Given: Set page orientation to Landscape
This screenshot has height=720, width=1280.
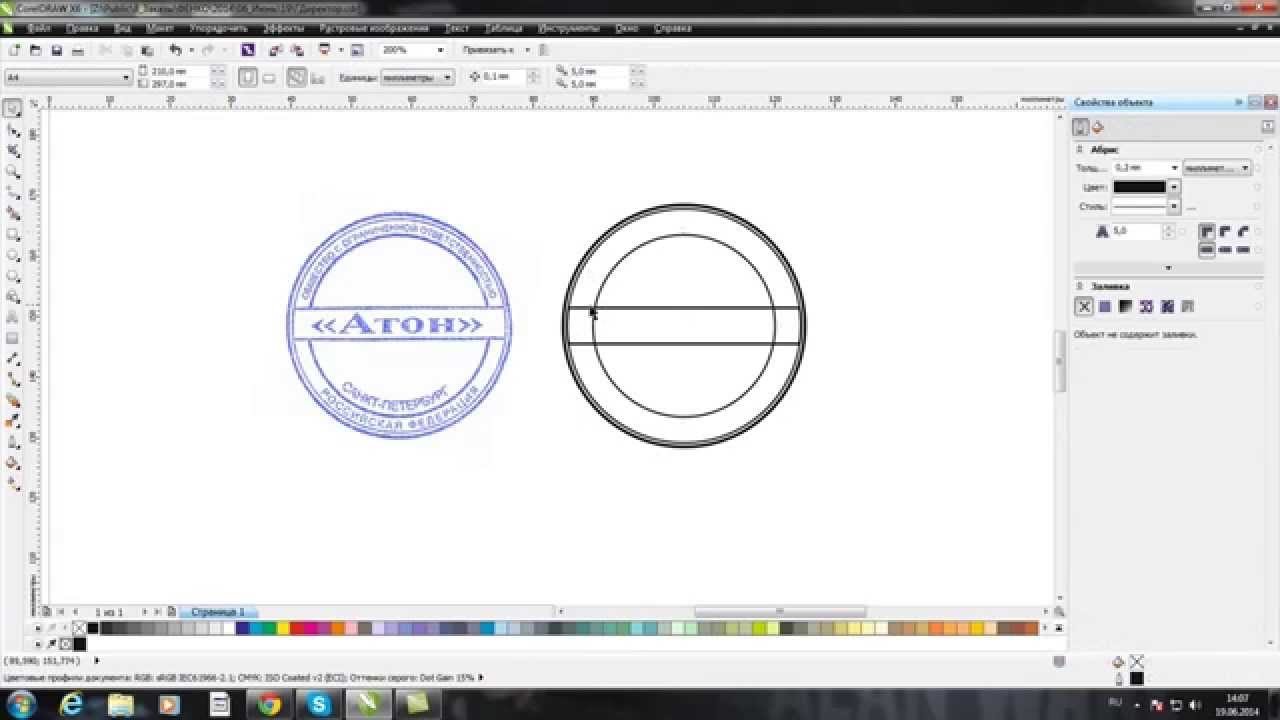Looking at the screenshot, I should point(269,77).
